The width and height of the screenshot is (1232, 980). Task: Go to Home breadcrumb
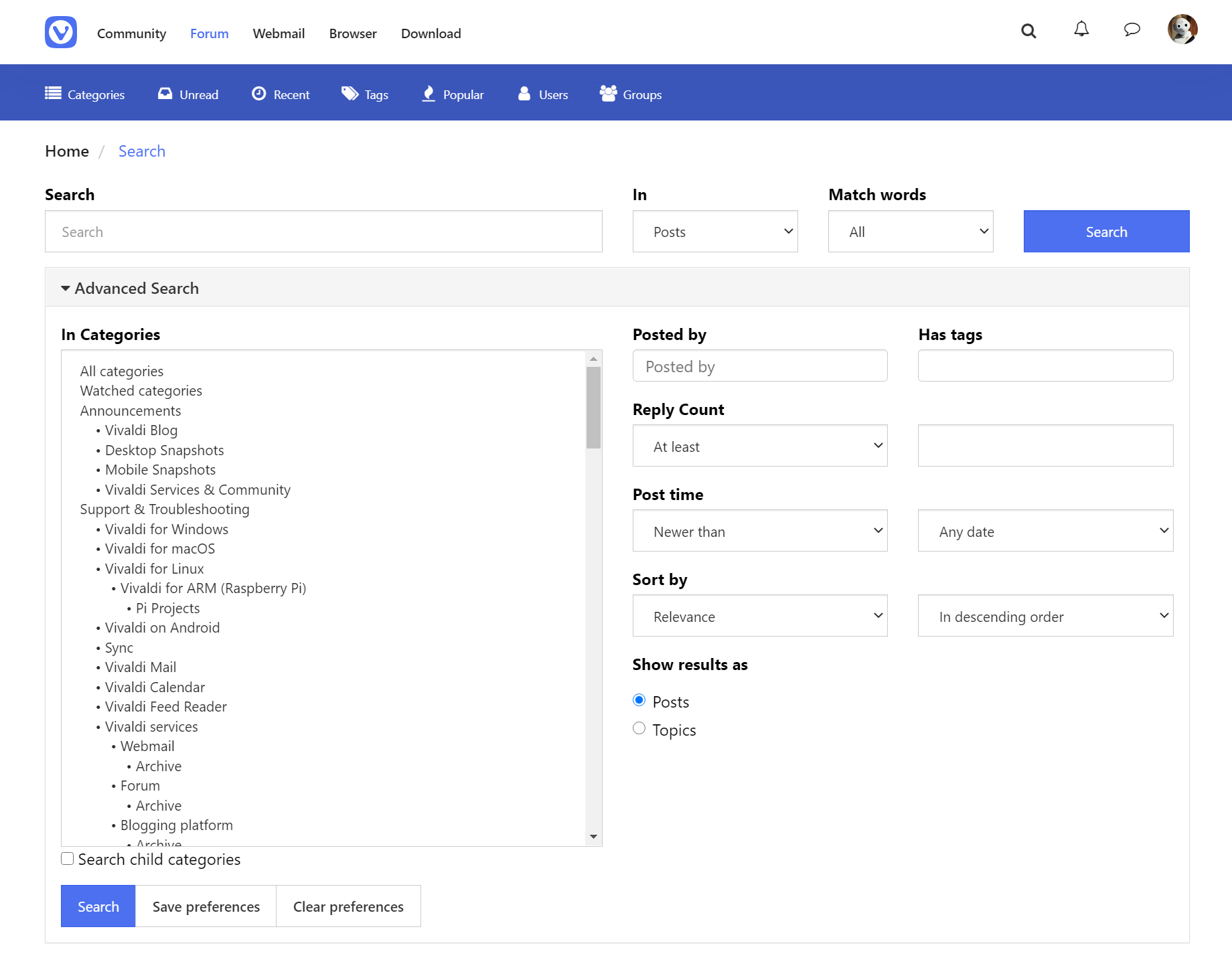click(x=67, y=151)
